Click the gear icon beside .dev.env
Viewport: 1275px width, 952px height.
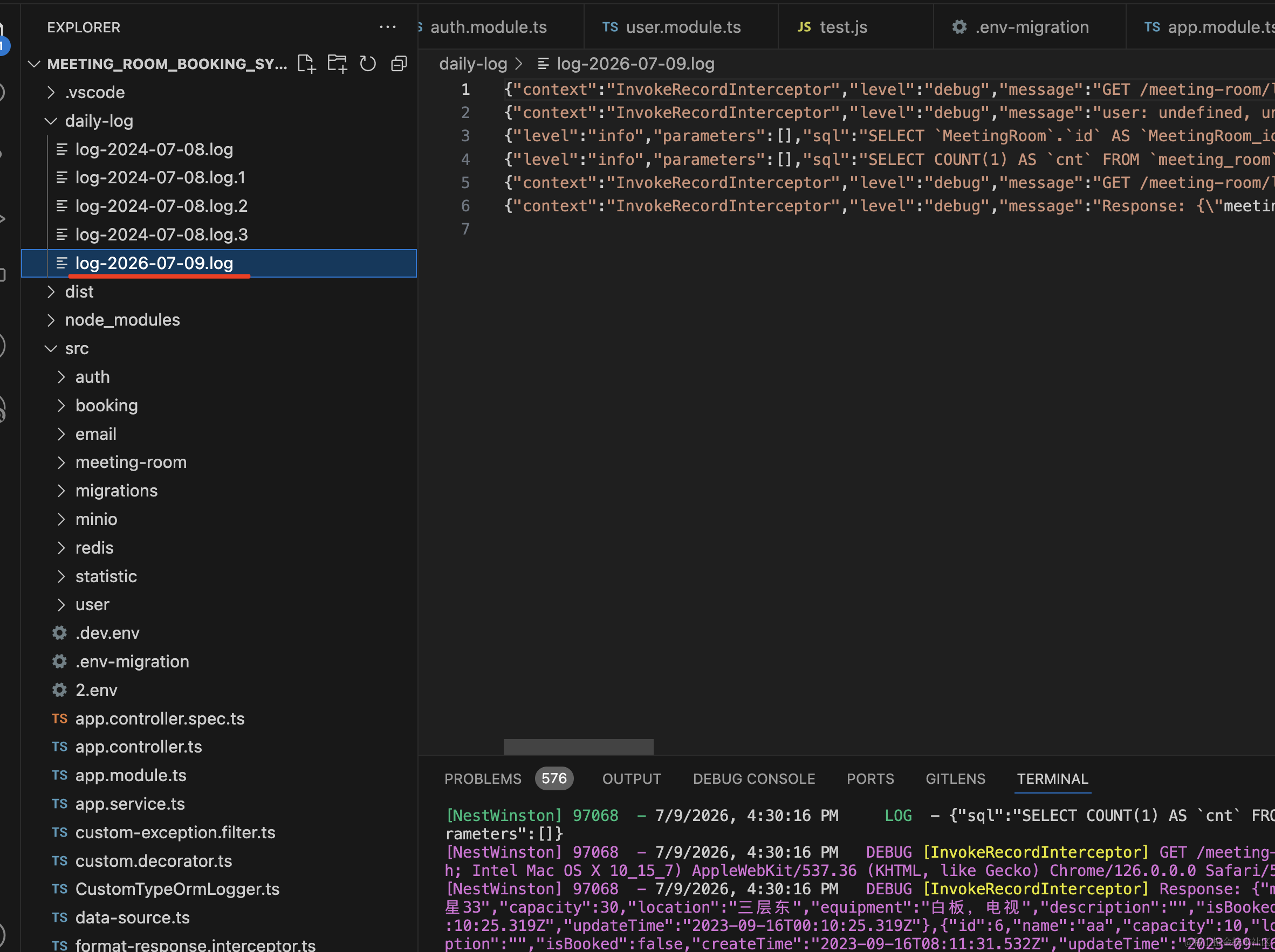59,633
